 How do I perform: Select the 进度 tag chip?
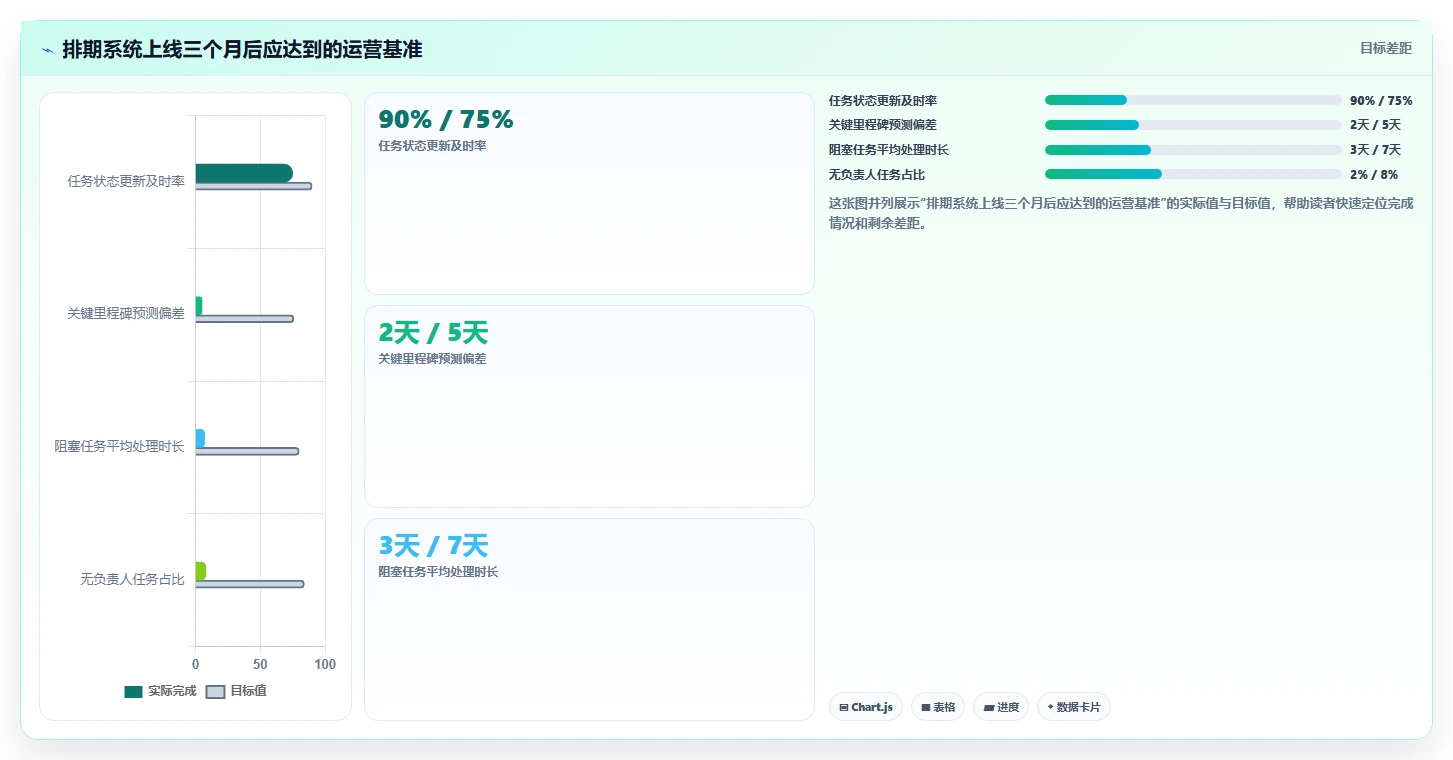[1001, 707]
